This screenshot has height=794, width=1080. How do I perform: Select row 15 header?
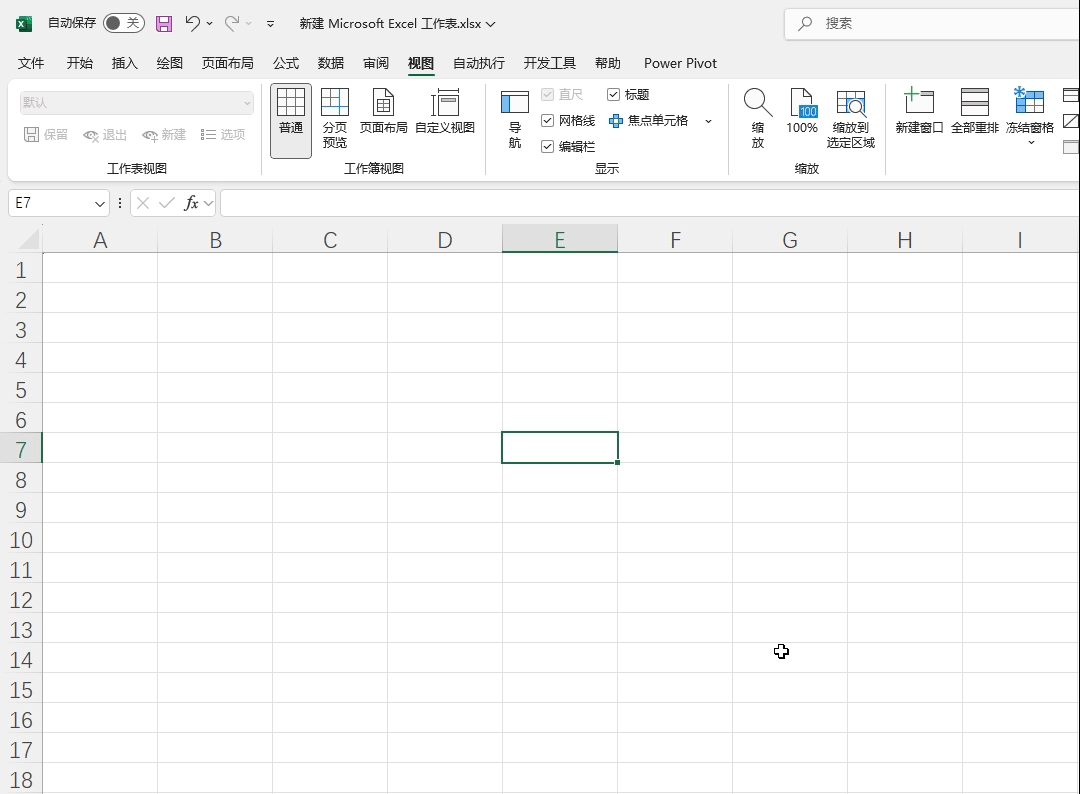pyautogui.click(x=21, y=690)
